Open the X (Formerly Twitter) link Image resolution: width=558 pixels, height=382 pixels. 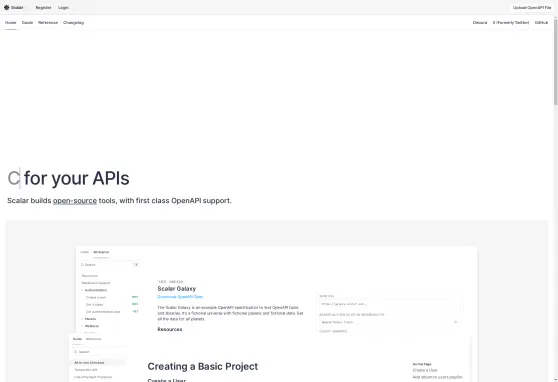(x=511, y=22)
